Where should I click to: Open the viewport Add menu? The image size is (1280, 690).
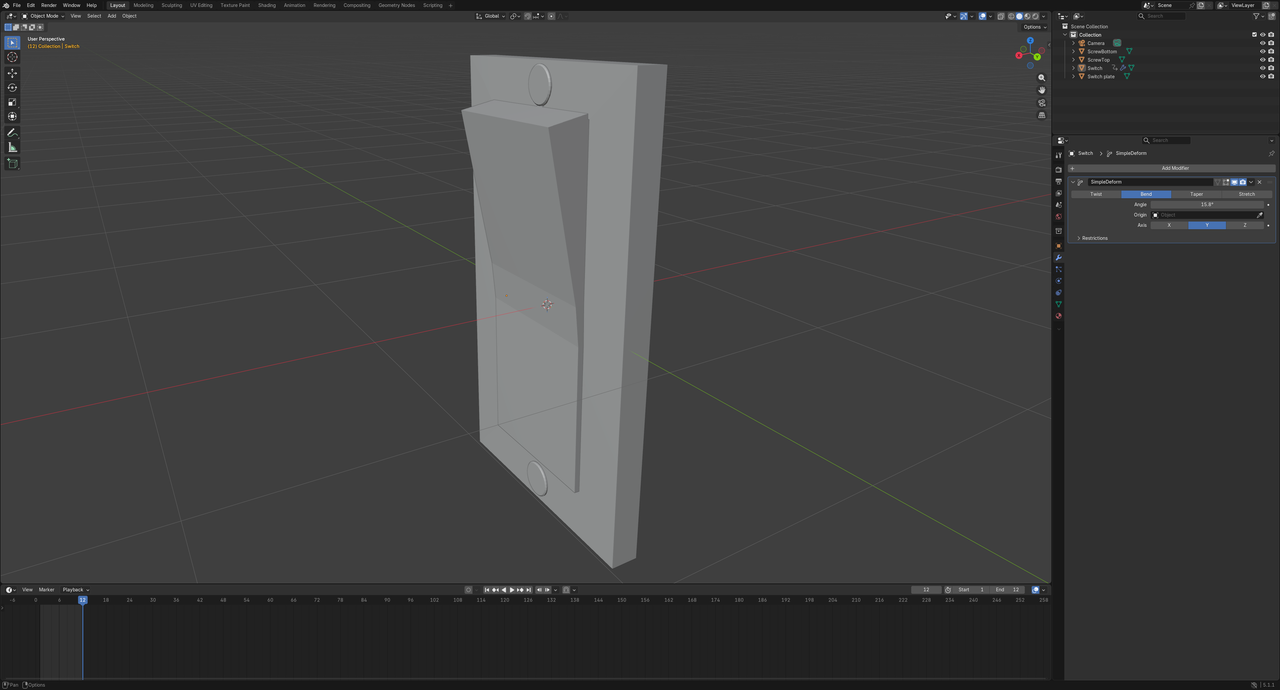click(111, 16)
